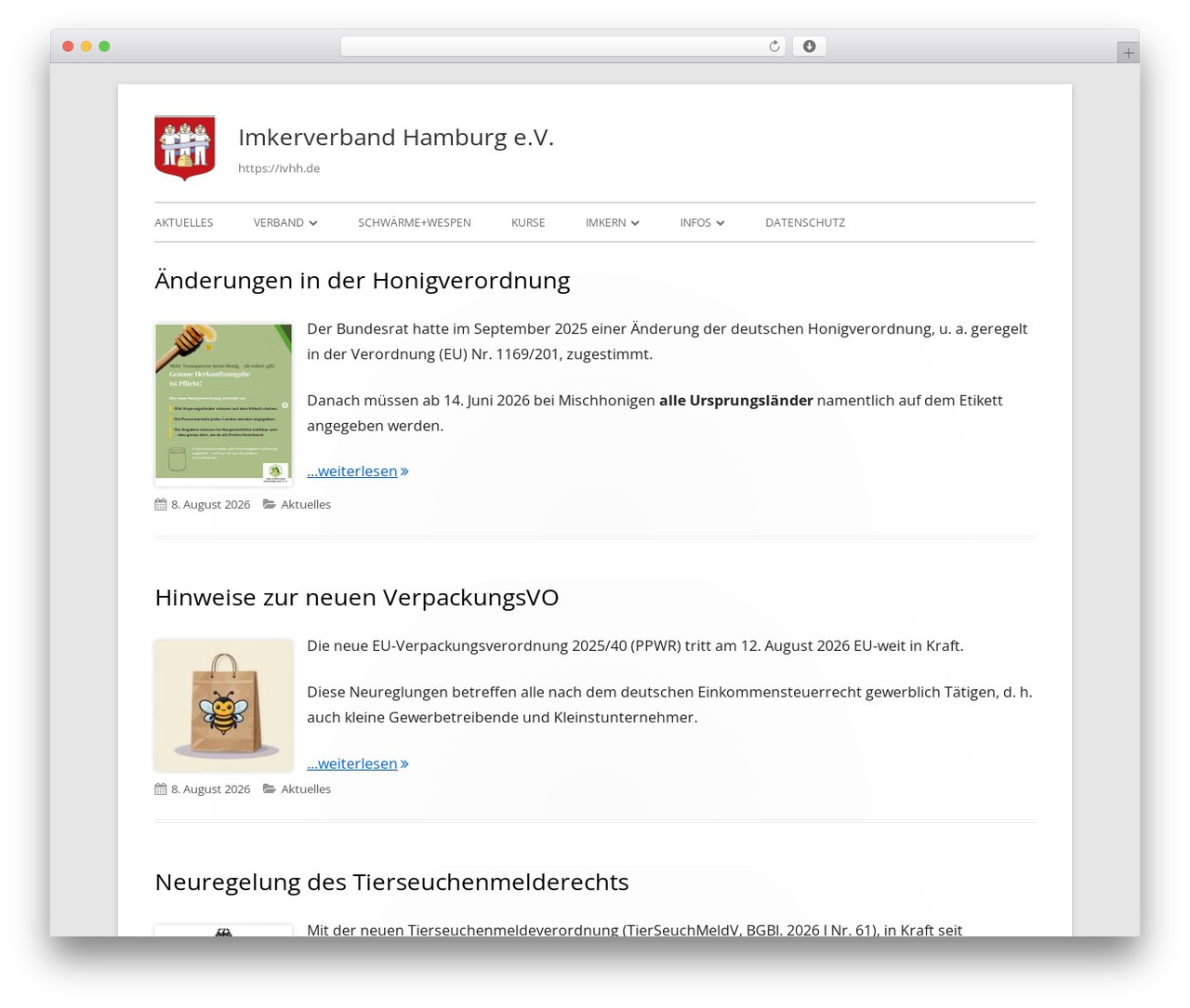Click date 8. August 2026 under VerpackungsVO

tap(210, 789)
